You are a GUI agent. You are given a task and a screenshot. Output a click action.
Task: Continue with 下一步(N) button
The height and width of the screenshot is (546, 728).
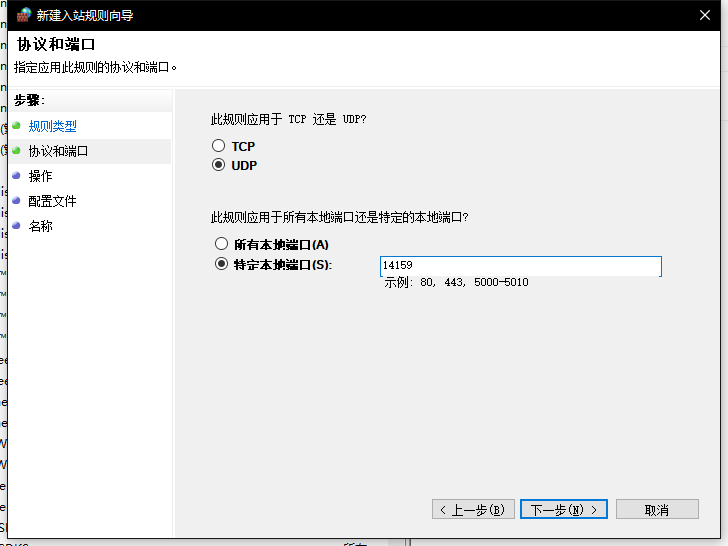[x=564, y=509]
